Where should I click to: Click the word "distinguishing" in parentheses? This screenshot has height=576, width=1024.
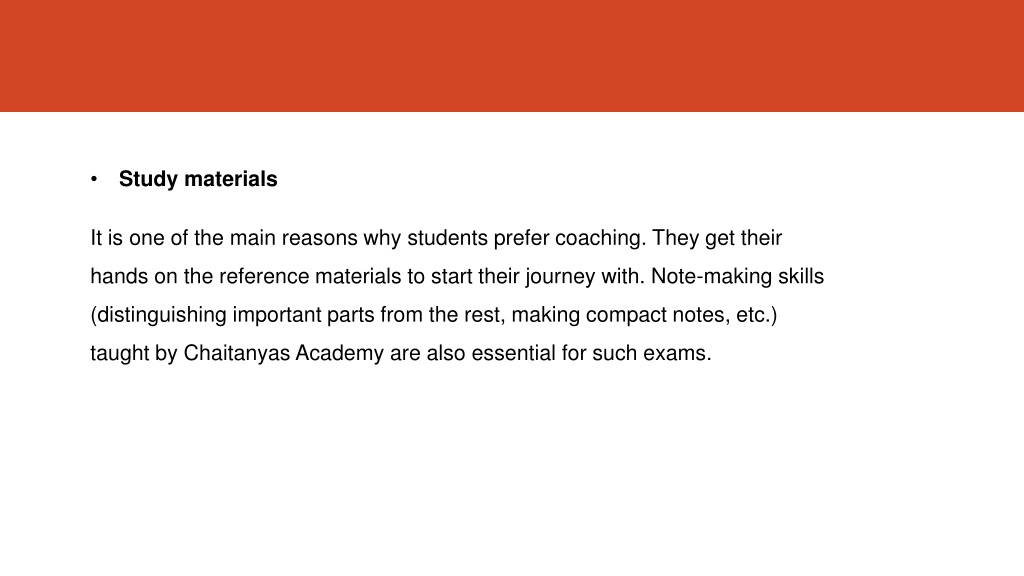click(x=161, y=315)
